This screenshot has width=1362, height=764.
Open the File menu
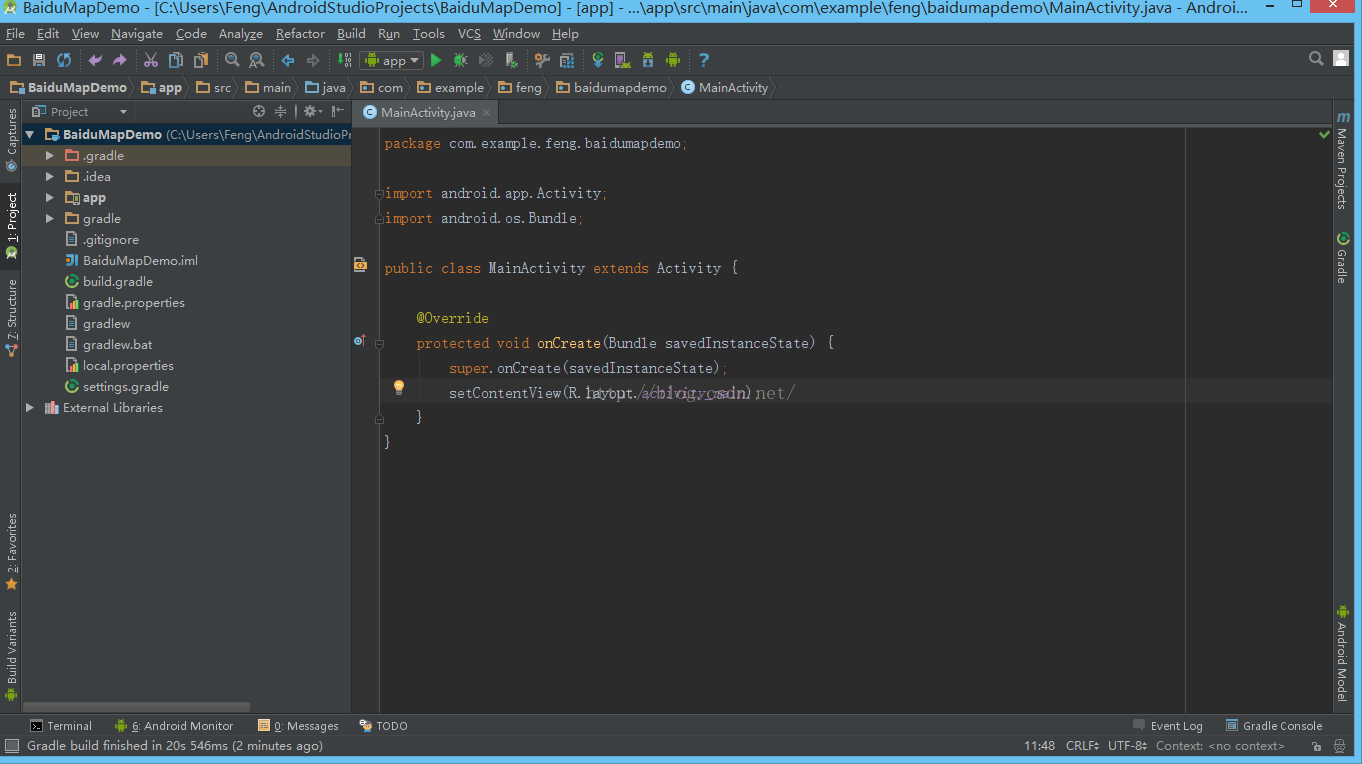point(15,33)
